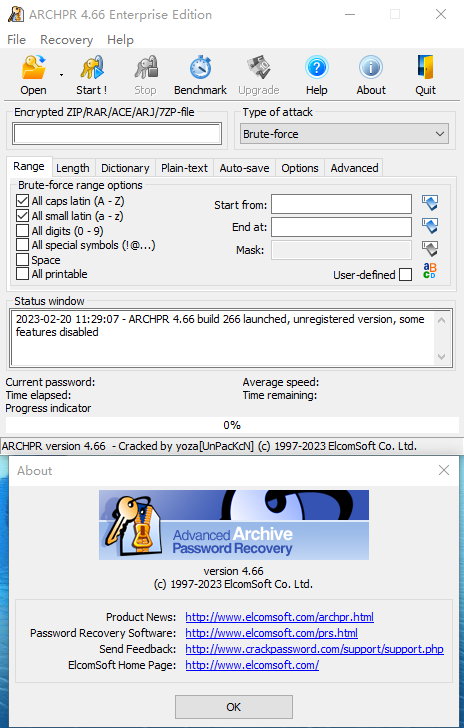Run the Benchmark stopwatch tool
Screen dimensions: 464x728
tap(201, 67)
